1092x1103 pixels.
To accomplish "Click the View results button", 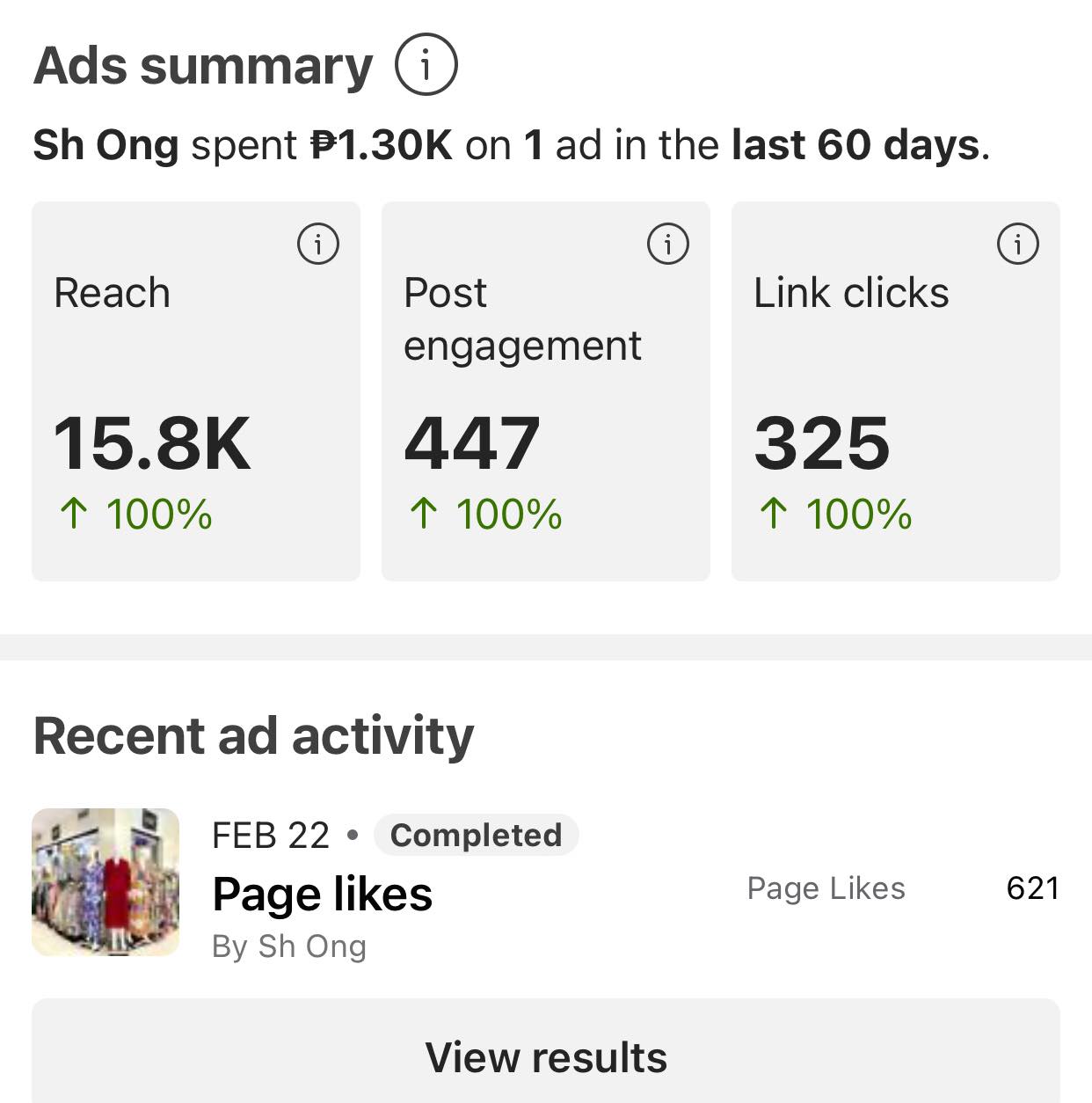I will click(546, 1056).
